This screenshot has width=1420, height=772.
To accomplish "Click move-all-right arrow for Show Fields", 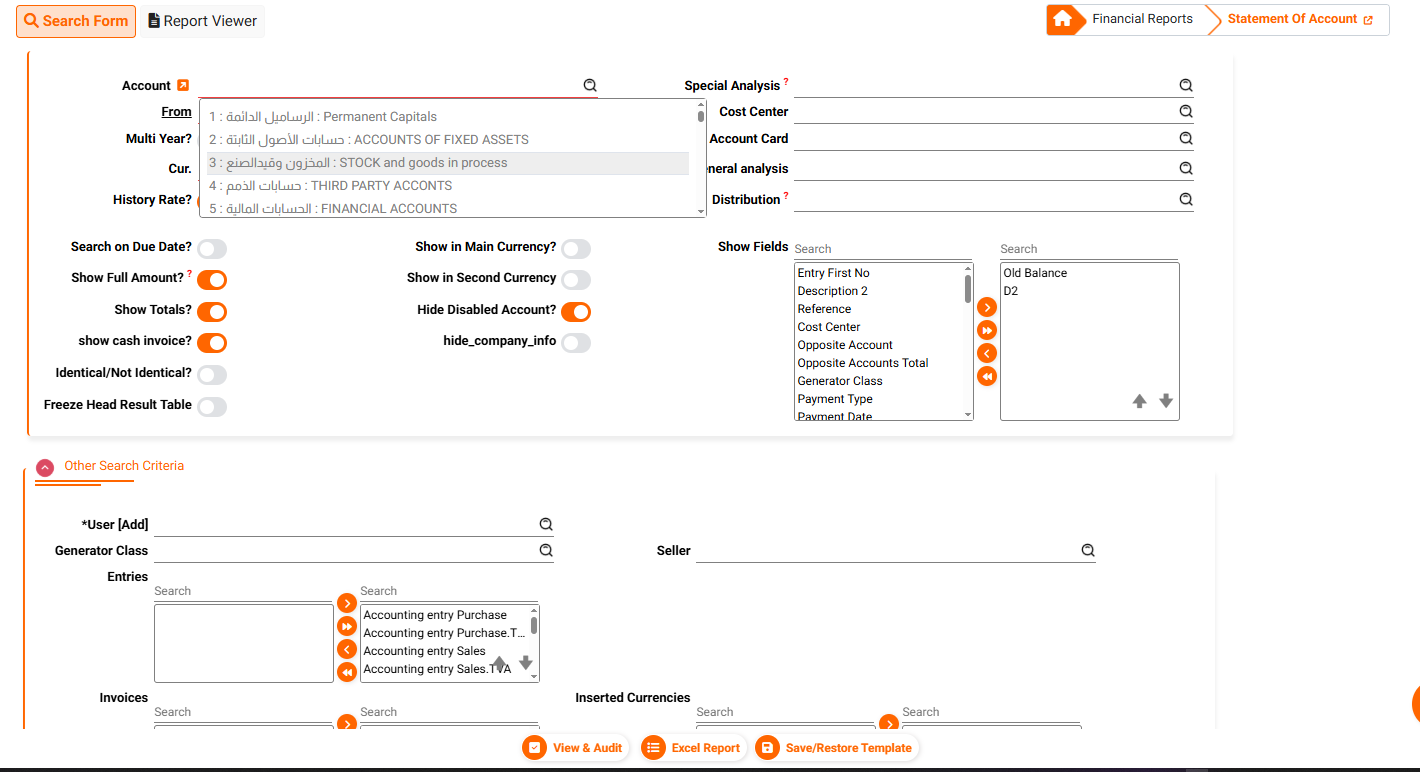I will [x=987, y=330].
